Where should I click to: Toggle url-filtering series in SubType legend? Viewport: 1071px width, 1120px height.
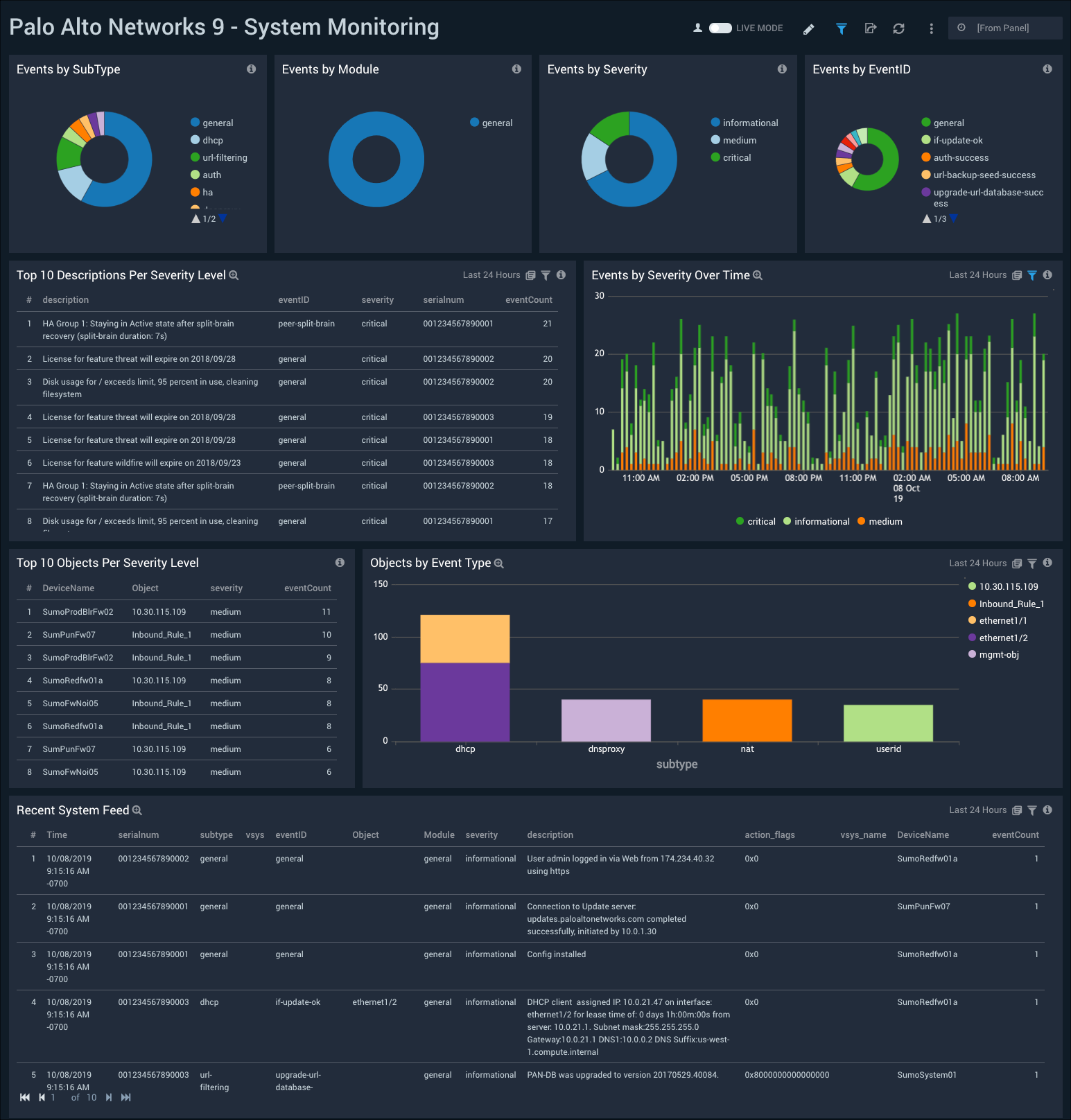point(219,157)
